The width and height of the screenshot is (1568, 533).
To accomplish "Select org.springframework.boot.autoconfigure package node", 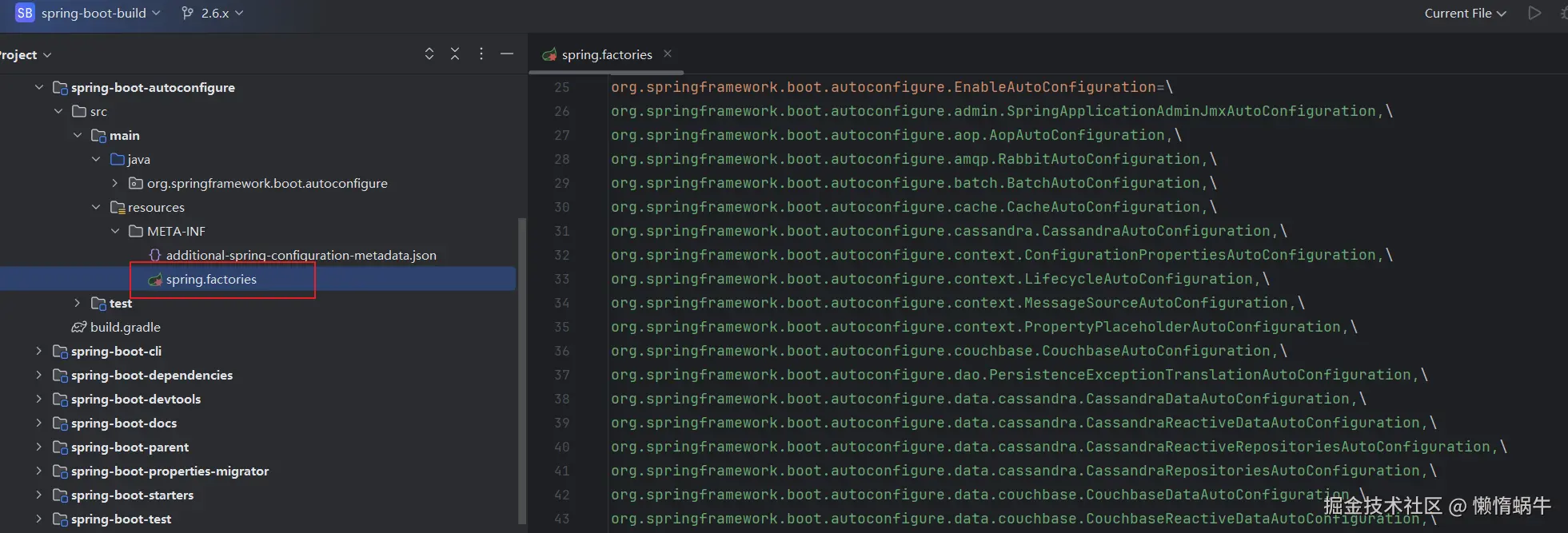I will pos(267,183).
